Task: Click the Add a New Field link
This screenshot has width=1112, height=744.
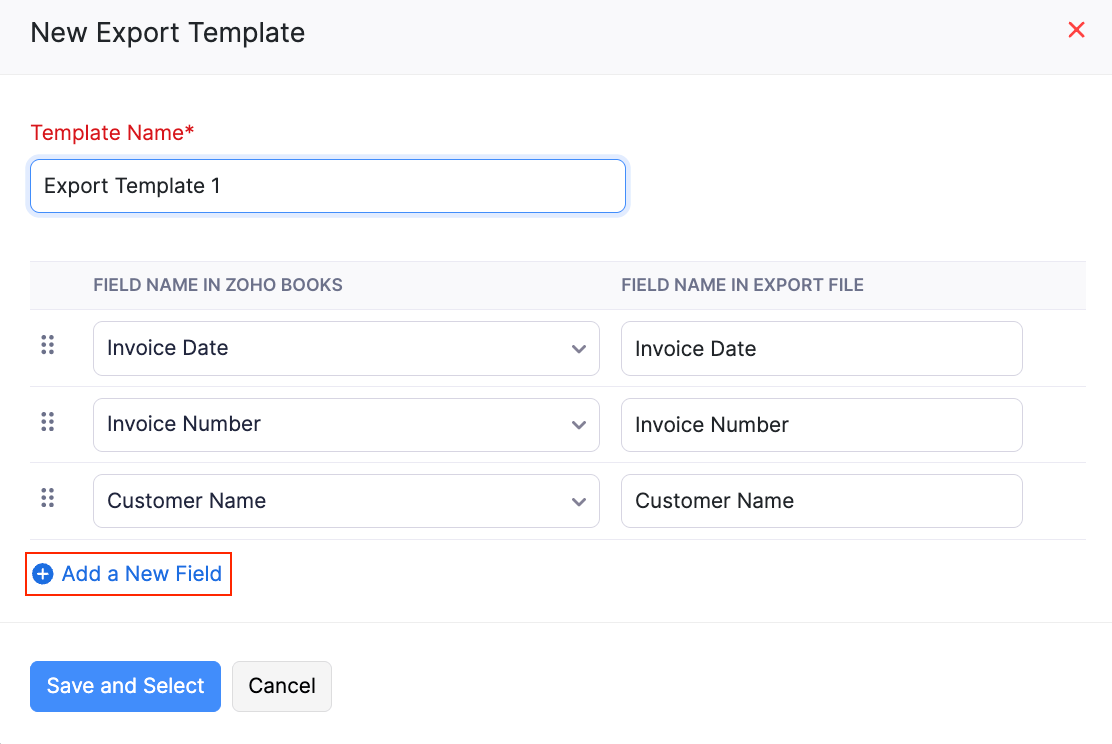Action: tap(140, 573)
